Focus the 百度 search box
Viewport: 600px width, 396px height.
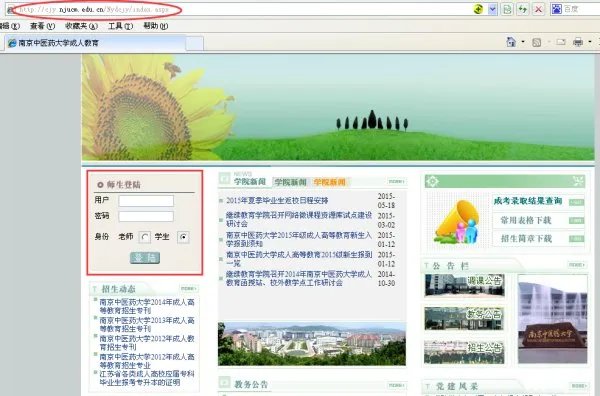[581, 9]
